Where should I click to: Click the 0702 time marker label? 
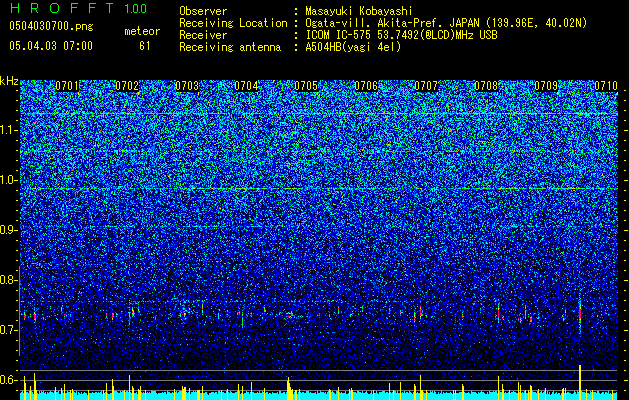click(x=127, y=86)
